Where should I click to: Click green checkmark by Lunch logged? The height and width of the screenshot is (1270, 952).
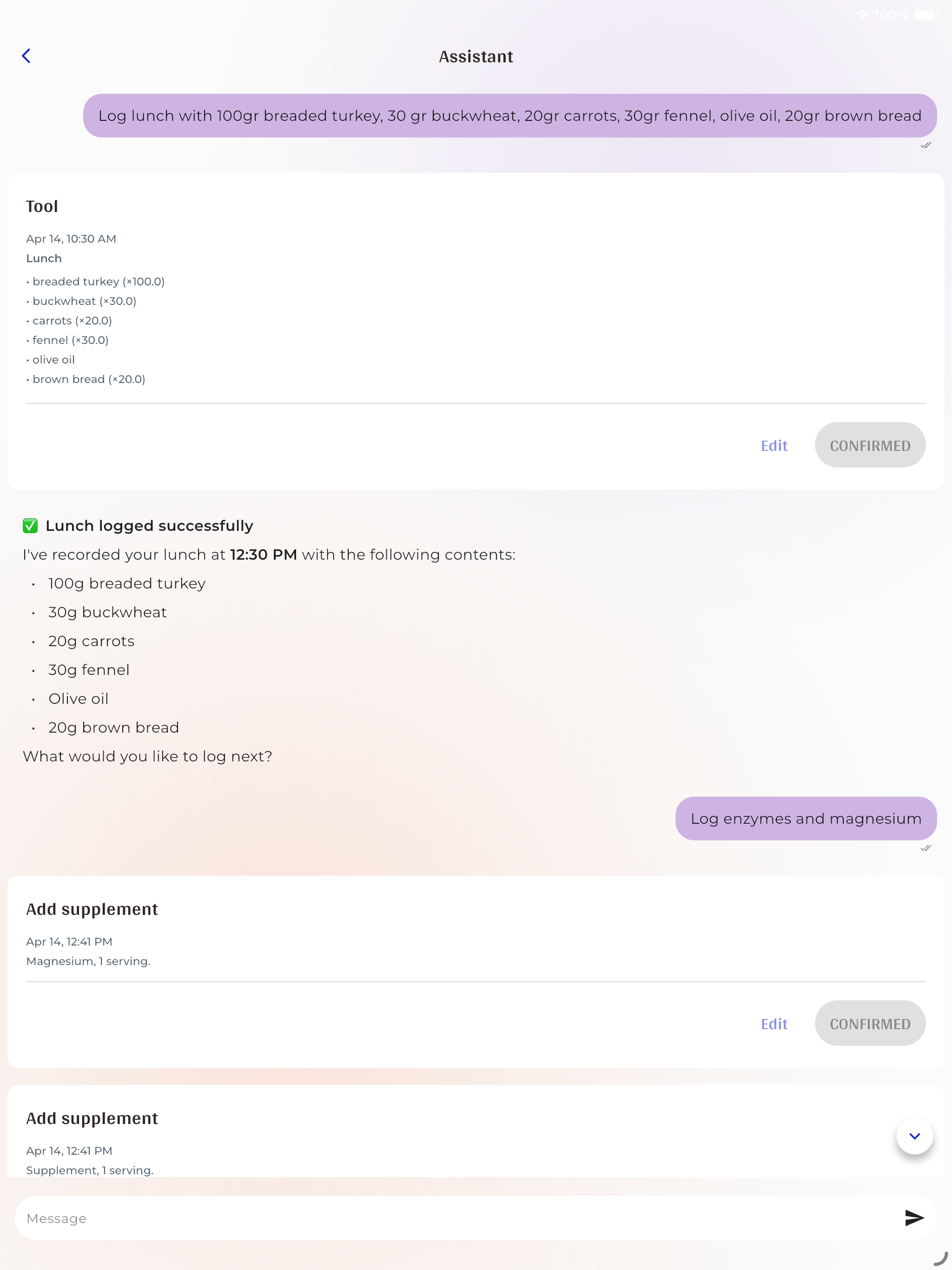[30, 525]
